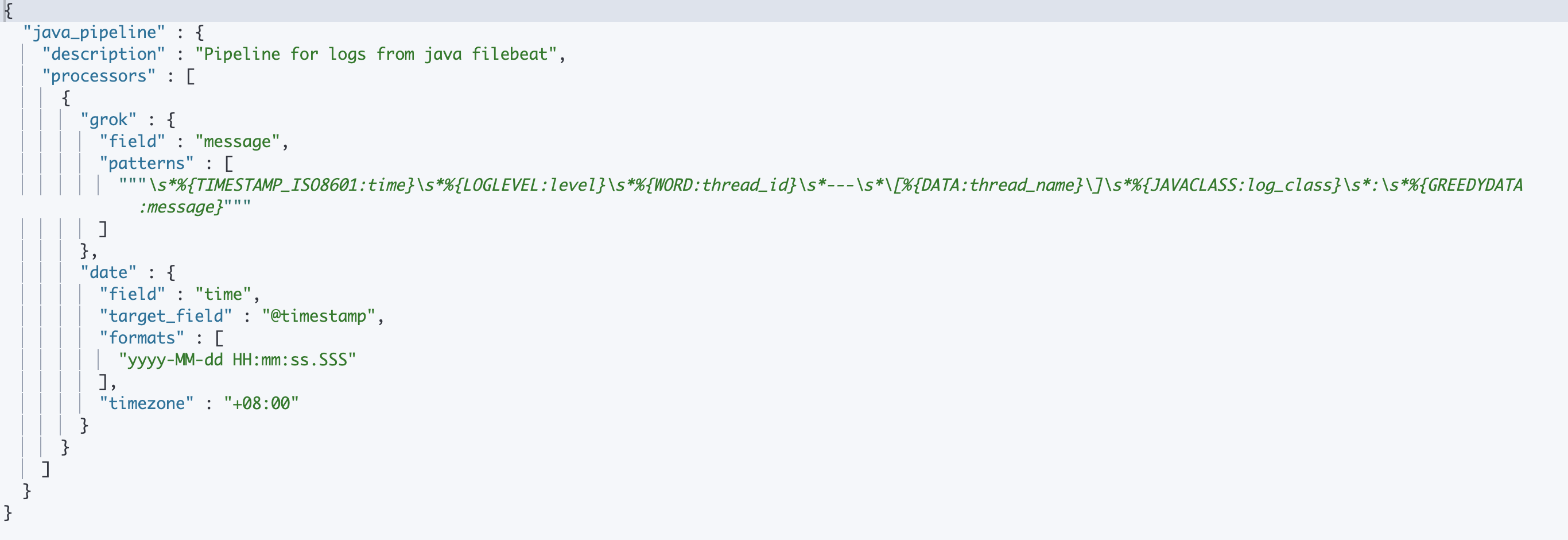Click the "yyyy-MM-dd HH:mm:ss.SSS" format string

click(x=238, y=360)
